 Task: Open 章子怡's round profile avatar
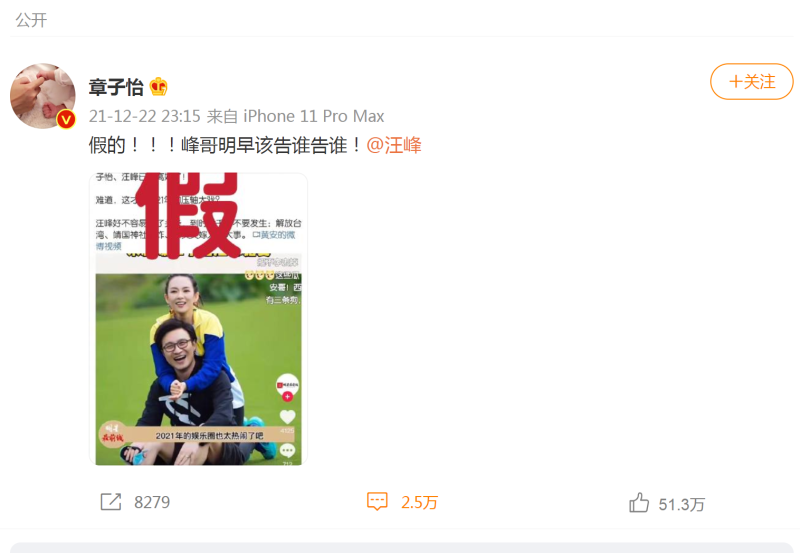click(x=43, y=95)
